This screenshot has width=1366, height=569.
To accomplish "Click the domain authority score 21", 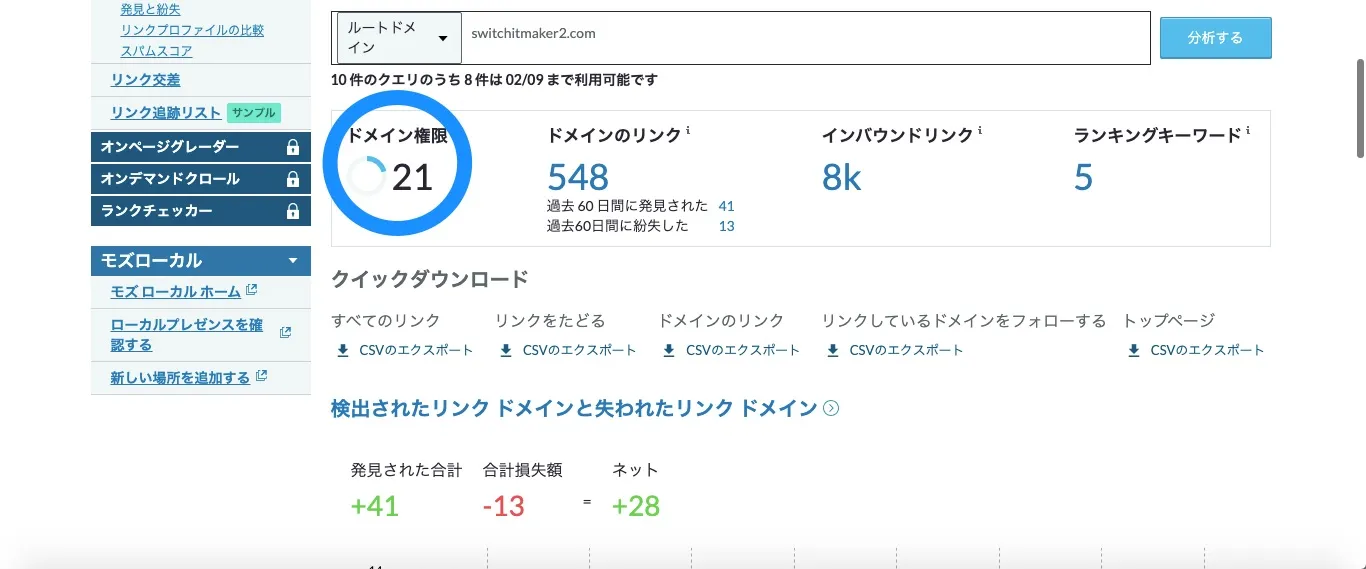I will point(412,177).
